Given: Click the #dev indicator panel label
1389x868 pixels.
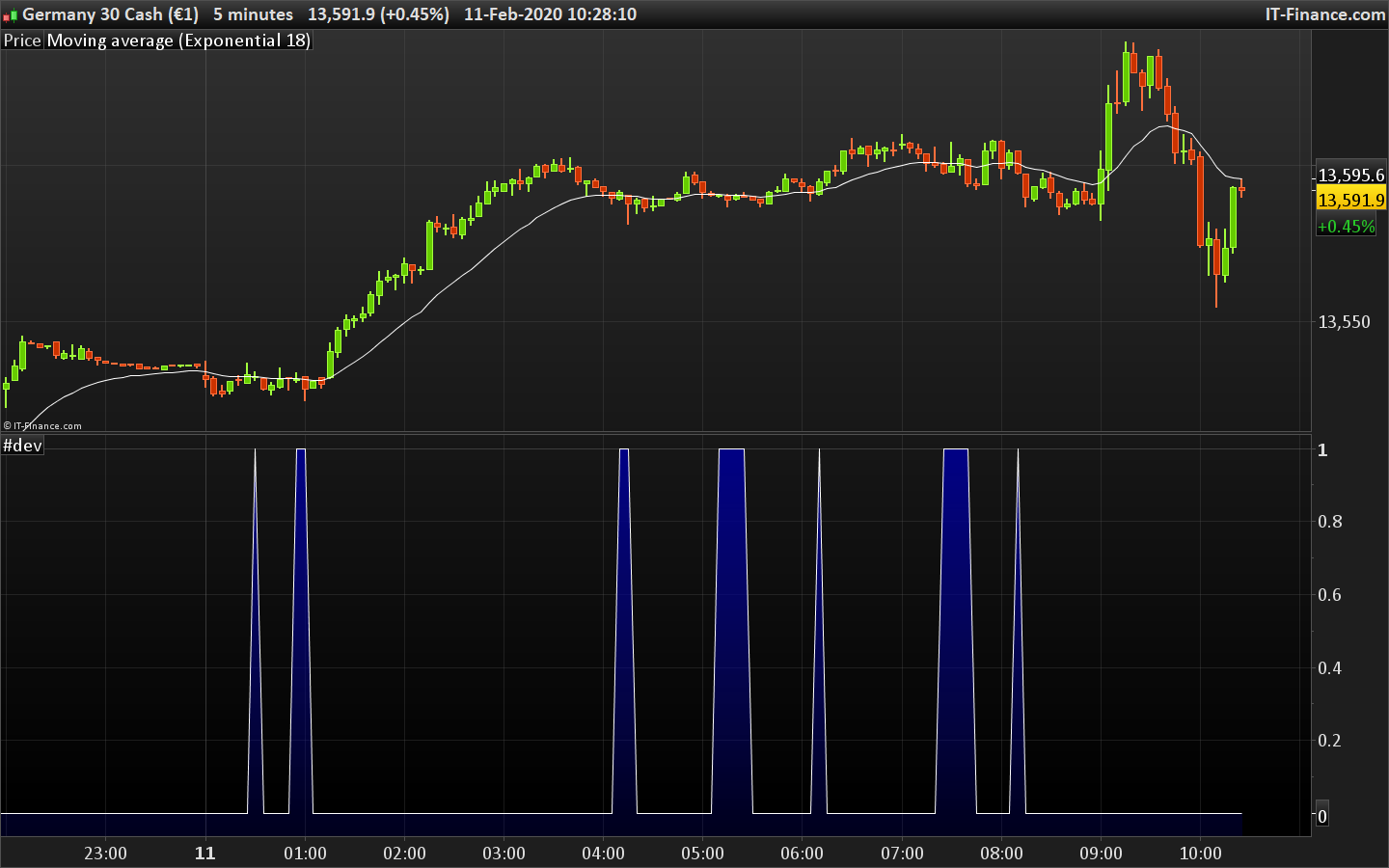Looking at the screenshot, I should [23, 446].
